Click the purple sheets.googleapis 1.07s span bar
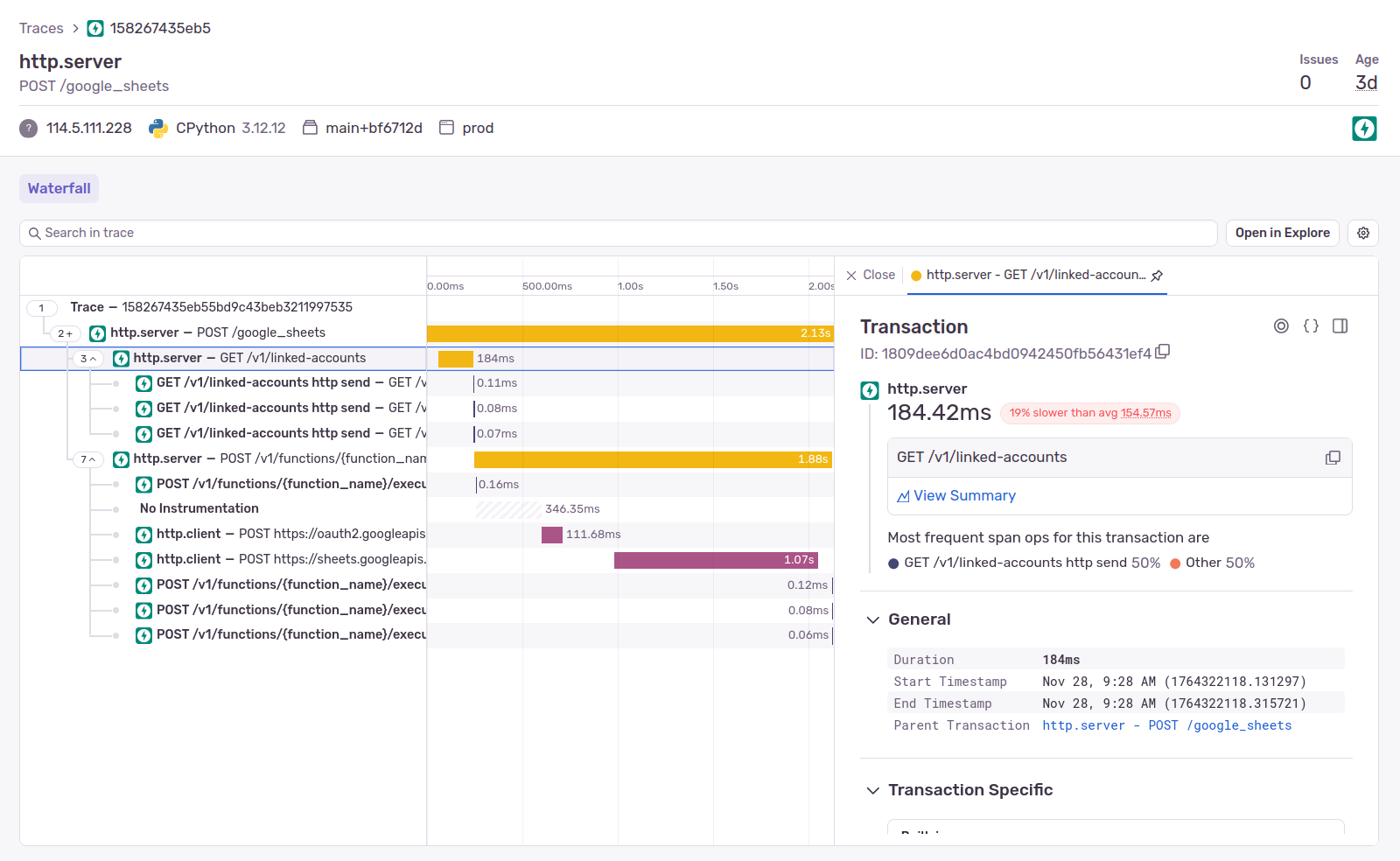Viewport: 1400px width, 861px height. 715,560
